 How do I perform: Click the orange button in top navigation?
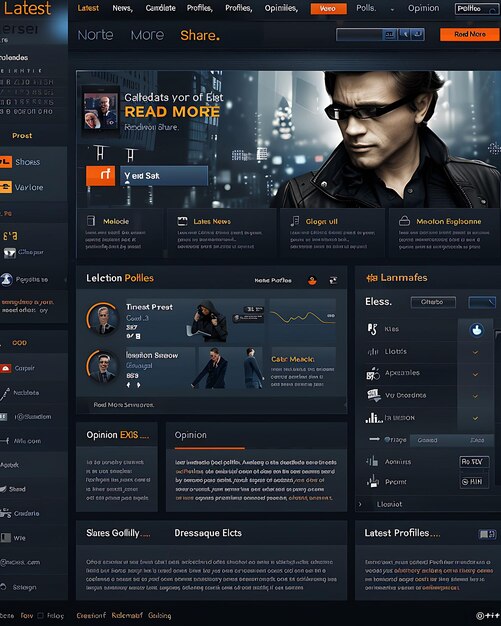[x=329, y=8]
